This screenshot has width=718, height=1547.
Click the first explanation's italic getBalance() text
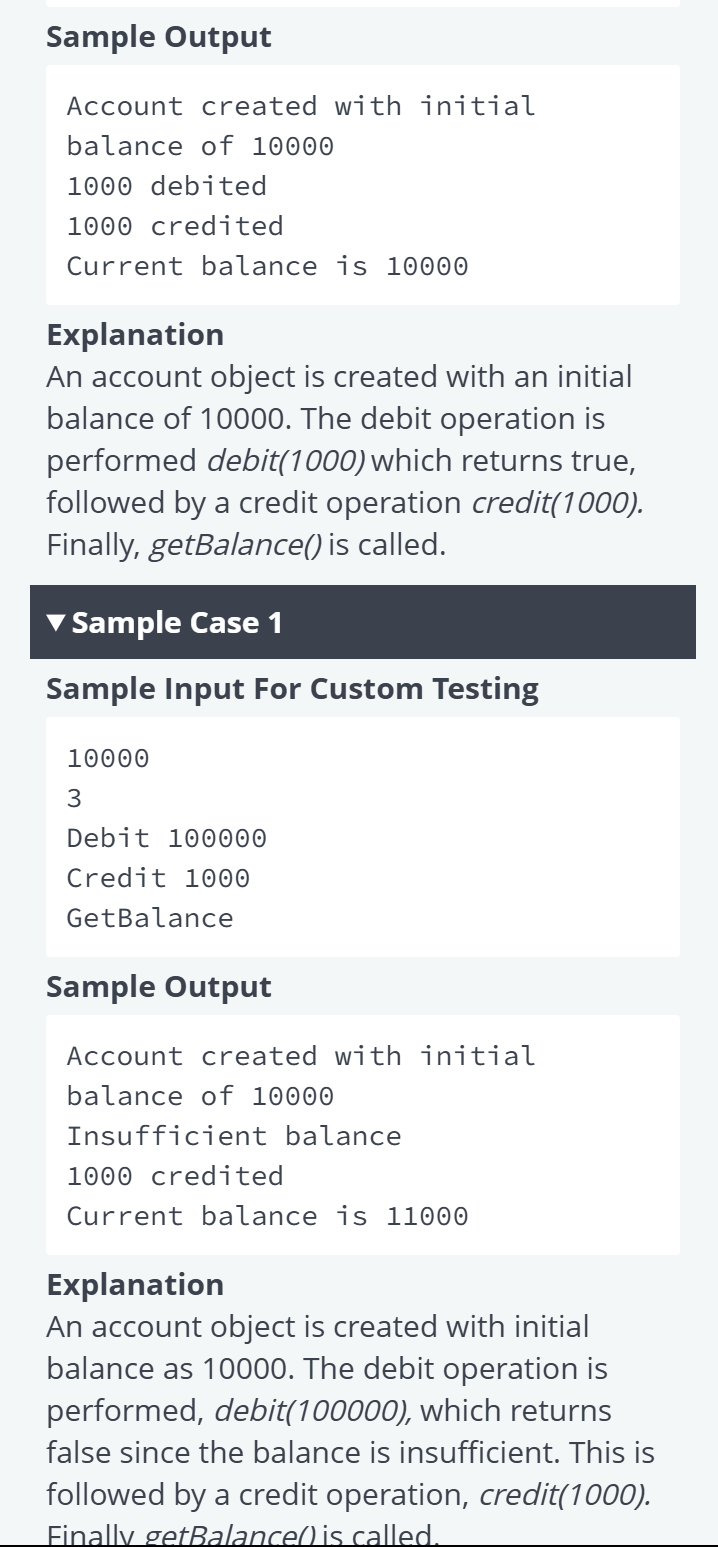pyautogui.click(x=234, y=545)
